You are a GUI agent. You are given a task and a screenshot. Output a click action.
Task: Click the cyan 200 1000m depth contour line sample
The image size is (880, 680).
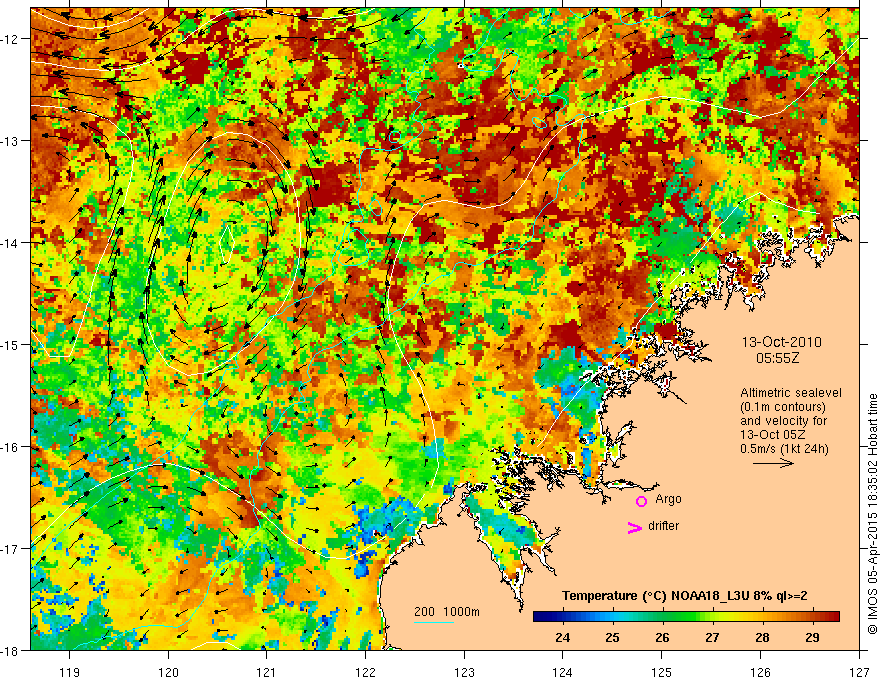coord(434,623)
